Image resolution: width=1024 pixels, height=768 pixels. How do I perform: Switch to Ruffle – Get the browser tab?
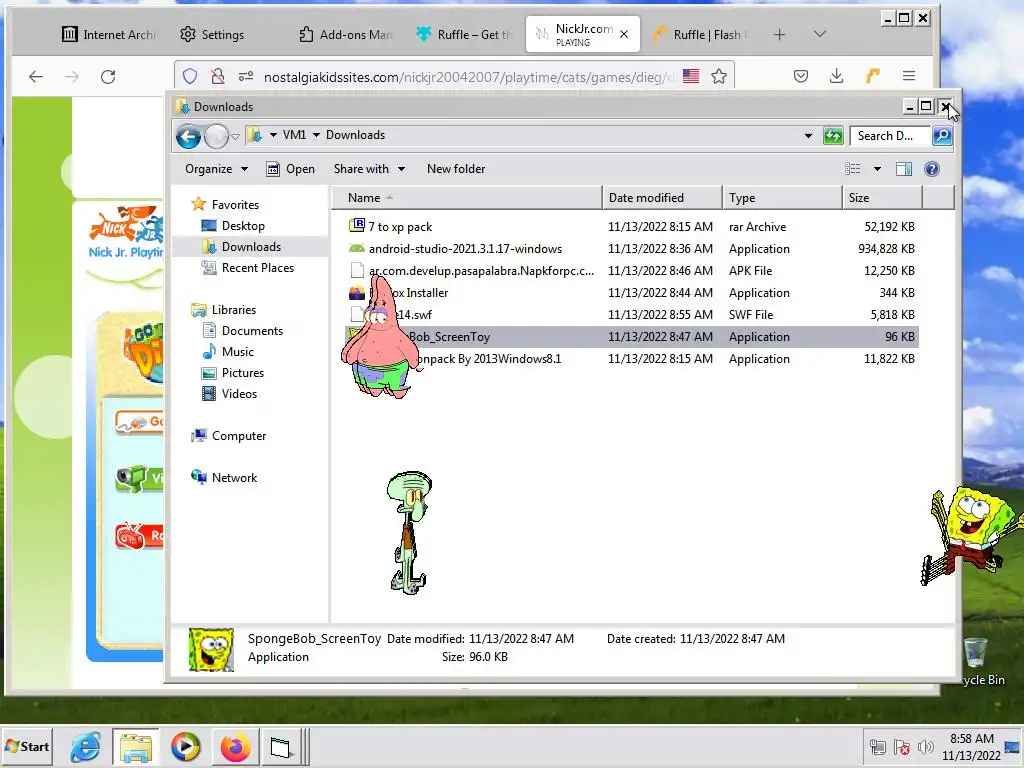[x=464, y=35]
